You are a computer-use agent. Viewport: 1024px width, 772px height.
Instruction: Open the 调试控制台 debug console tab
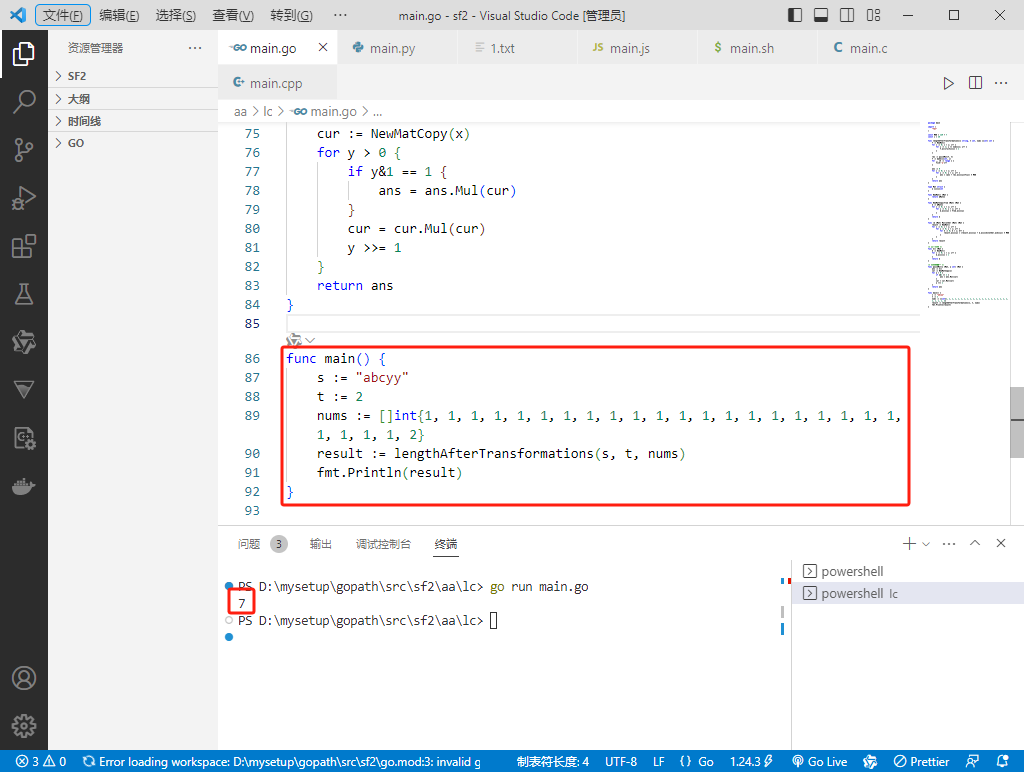[383, 543]
